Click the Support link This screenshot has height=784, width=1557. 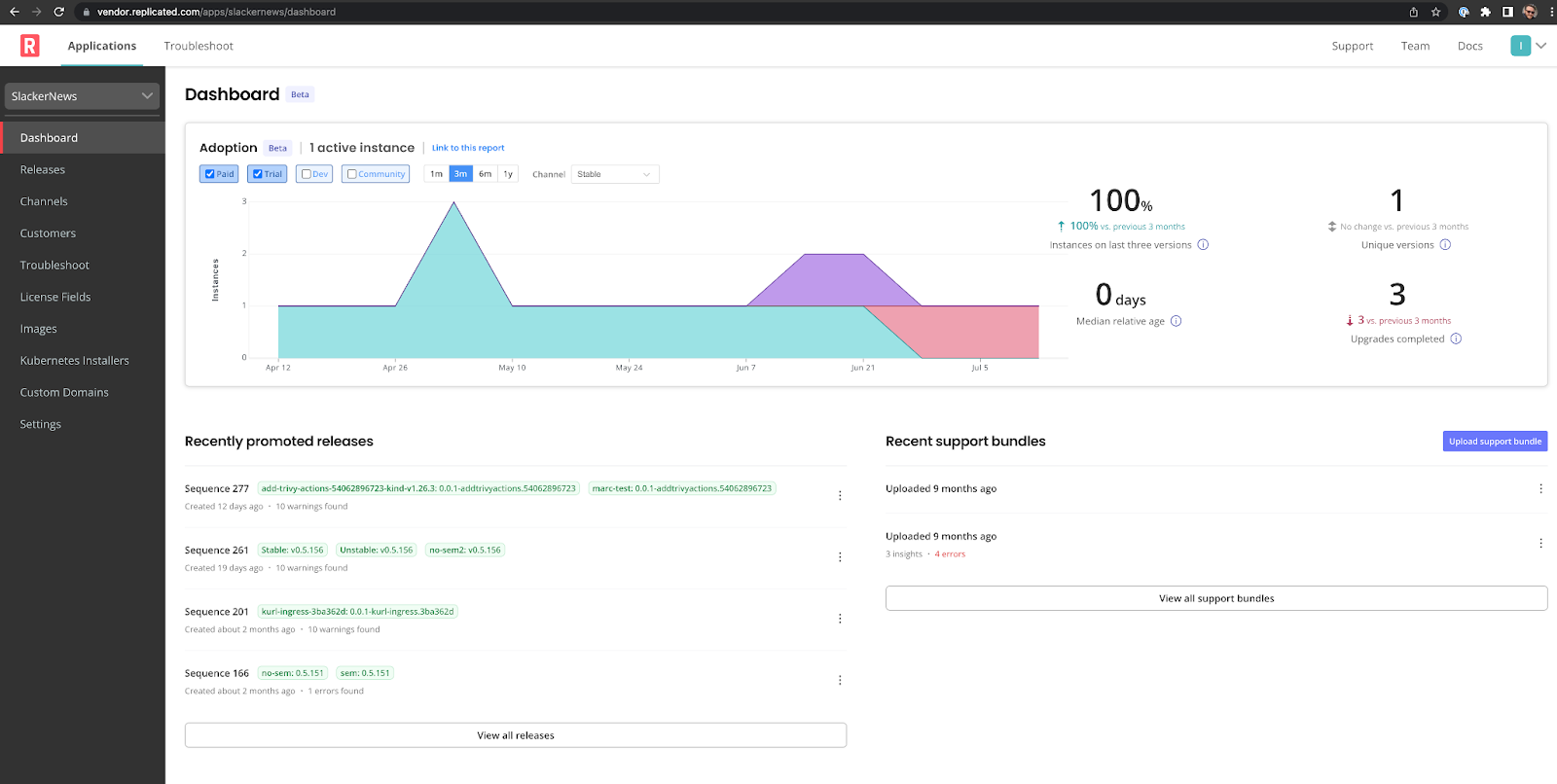[1352, 46]
